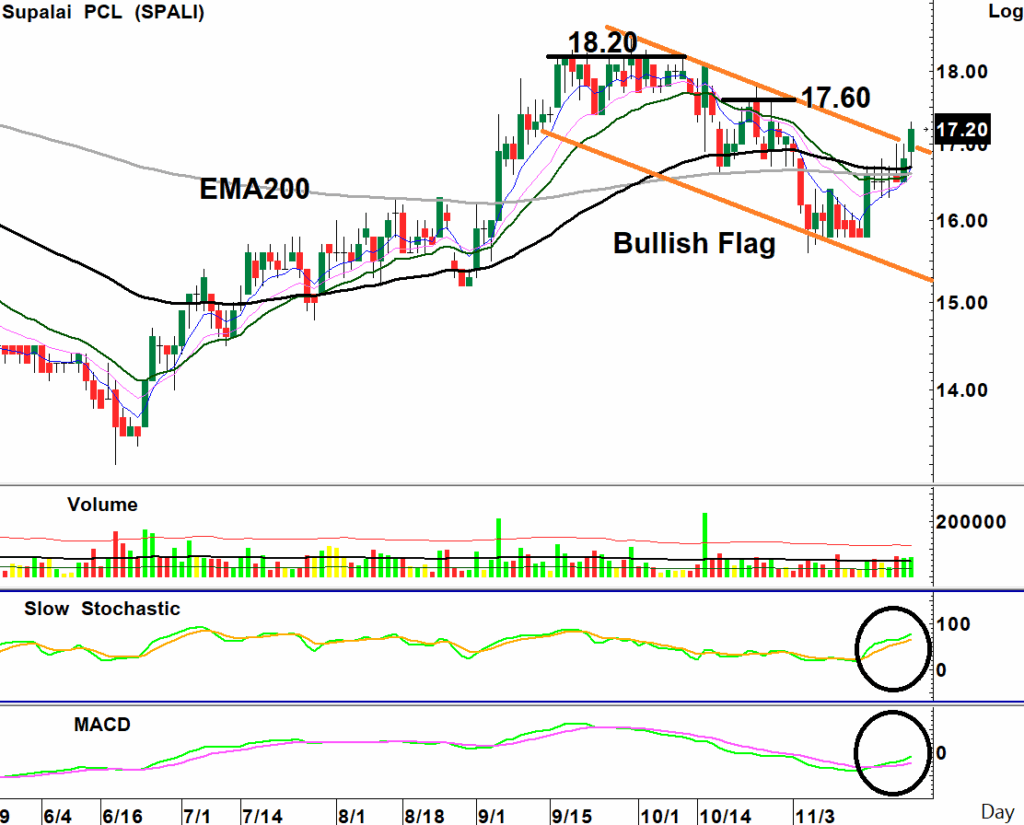
Task: Click the circled crossover on MACD
Action: 893,753
